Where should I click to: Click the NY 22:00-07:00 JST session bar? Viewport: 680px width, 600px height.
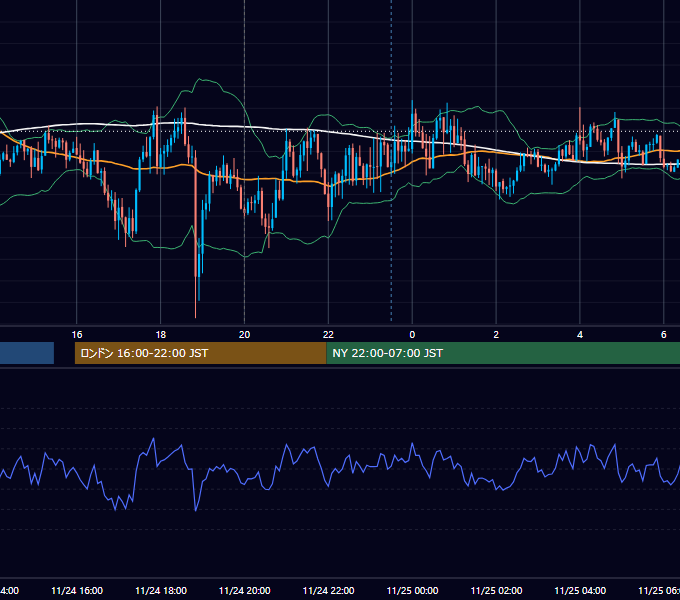pos(503,353)
